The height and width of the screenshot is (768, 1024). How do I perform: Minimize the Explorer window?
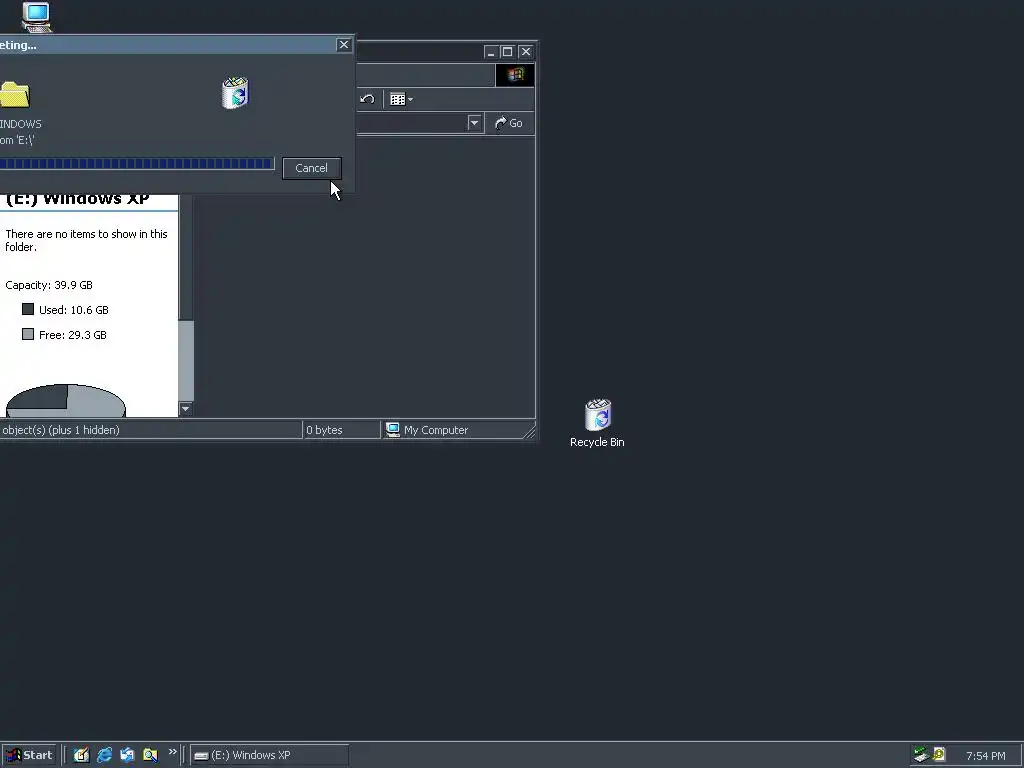click(491, 52)
